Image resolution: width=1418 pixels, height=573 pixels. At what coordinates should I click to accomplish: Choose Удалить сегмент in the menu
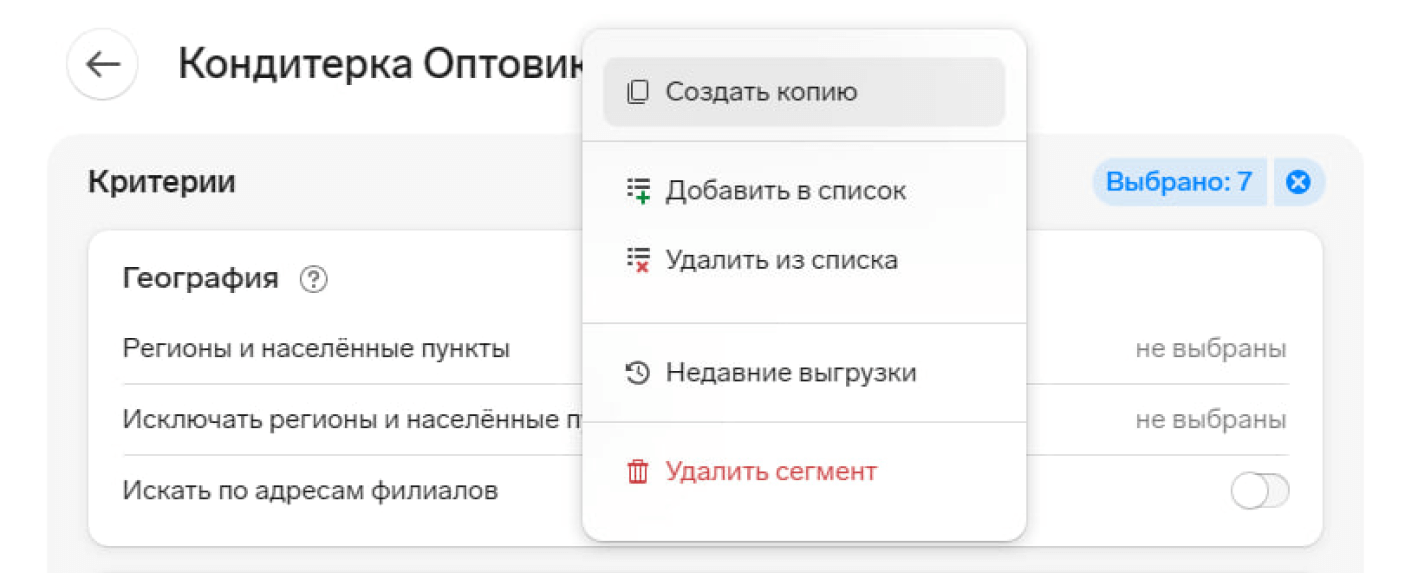pos(804,471)
